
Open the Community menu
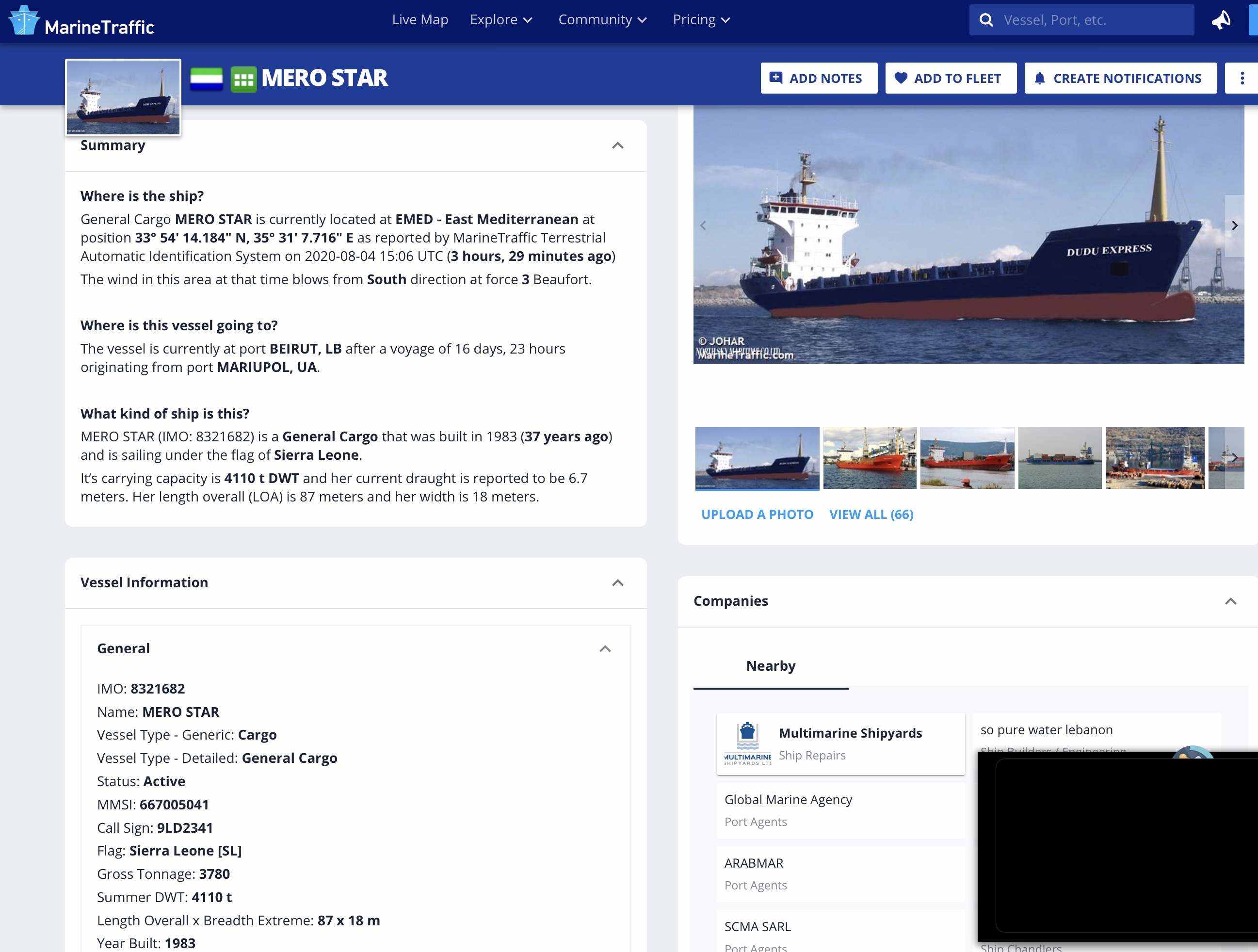[602, 20]
